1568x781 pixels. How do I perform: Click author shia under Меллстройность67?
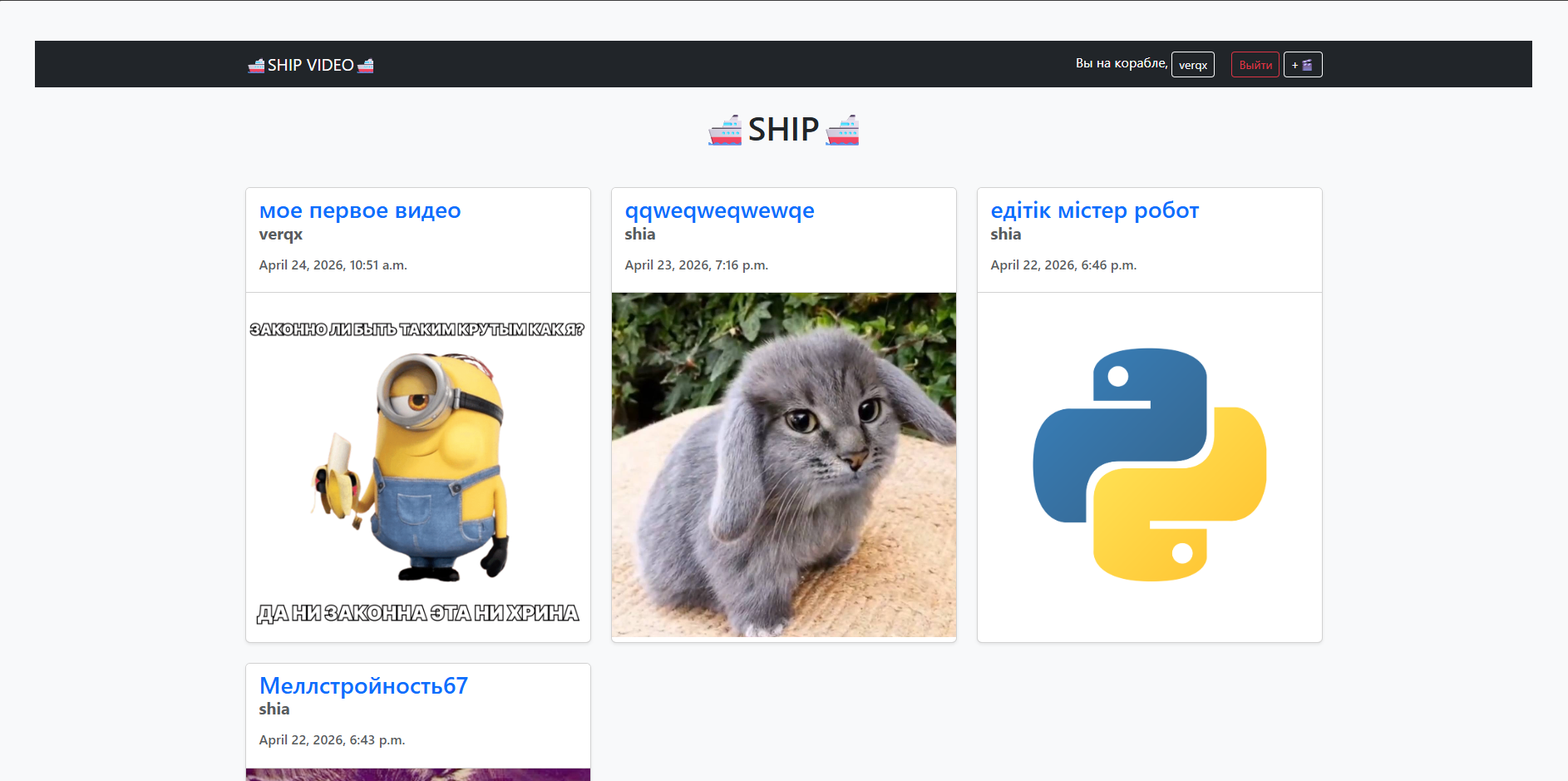click(274, 709)
